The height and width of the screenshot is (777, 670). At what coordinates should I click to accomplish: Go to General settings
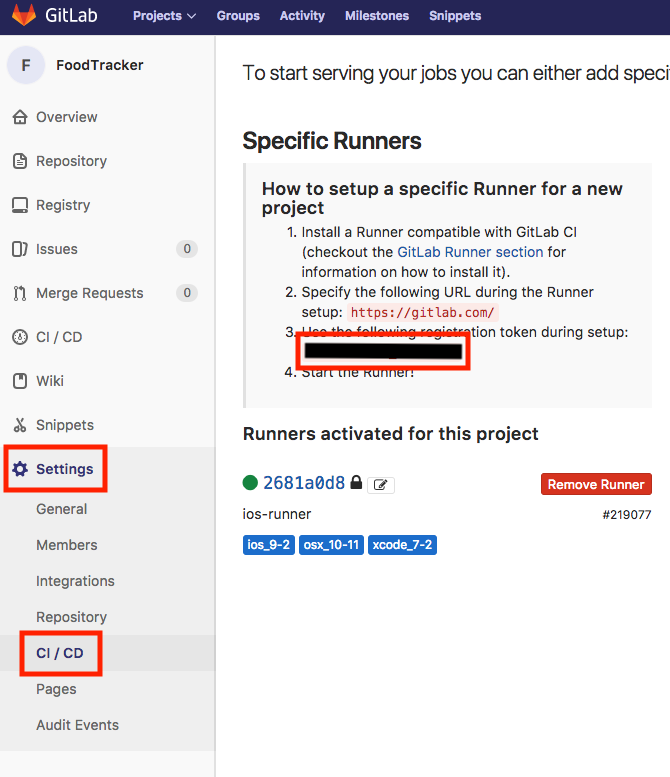click(x=61, y=509)
